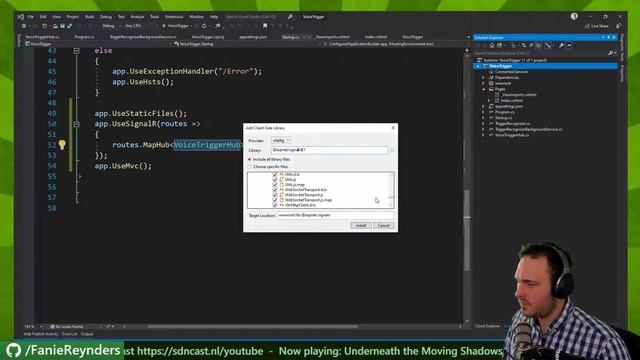The height and width of the screenshot is (360, 640).
Task: Open the Tools menu
Action: click(154, 17)
